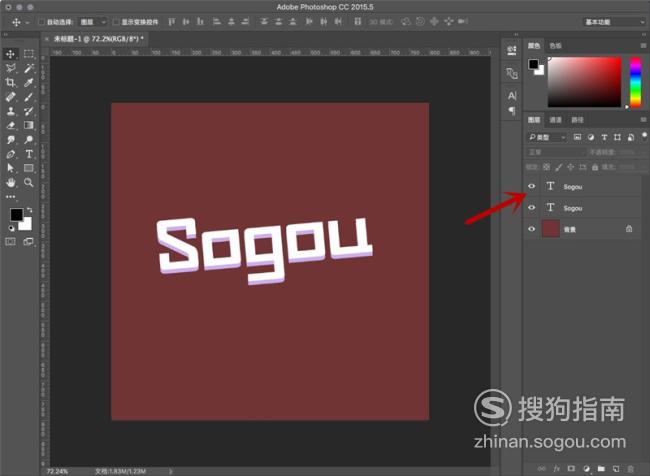Select the Horizontal Type tool
Viewport: 650px width, 476px height.
29,154
